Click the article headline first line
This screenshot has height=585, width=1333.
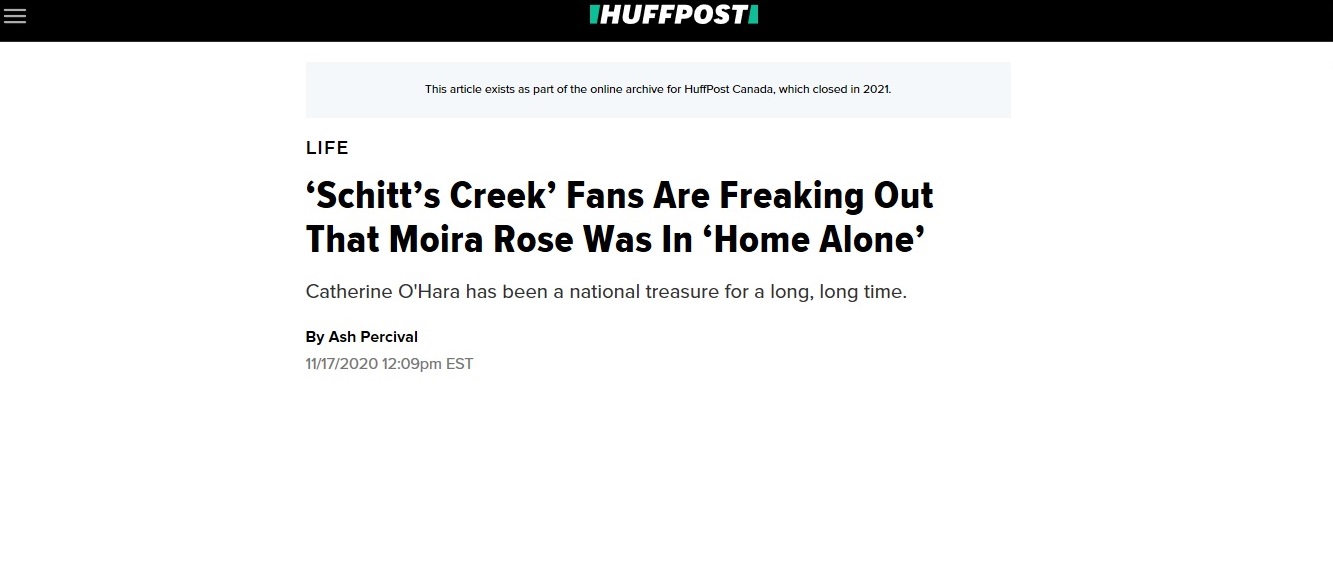pyautogui.click(x=620, y=195)
